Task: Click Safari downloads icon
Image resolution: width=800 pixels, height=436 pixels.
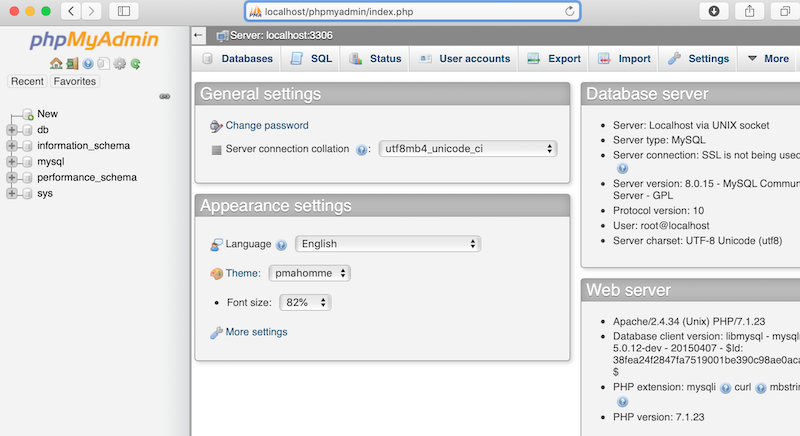Action: [714, 11]
